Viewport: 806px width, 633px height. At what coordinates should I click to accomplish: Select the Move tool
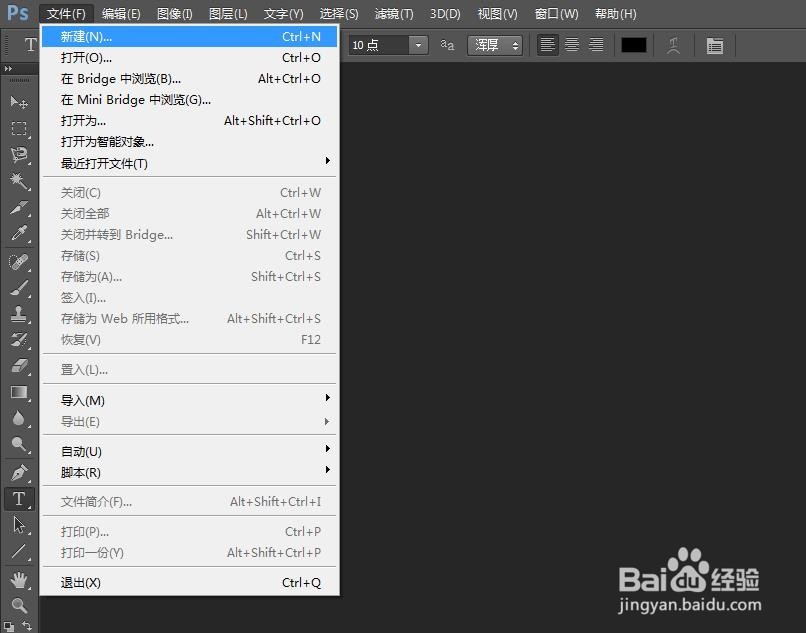pos(19,102)
